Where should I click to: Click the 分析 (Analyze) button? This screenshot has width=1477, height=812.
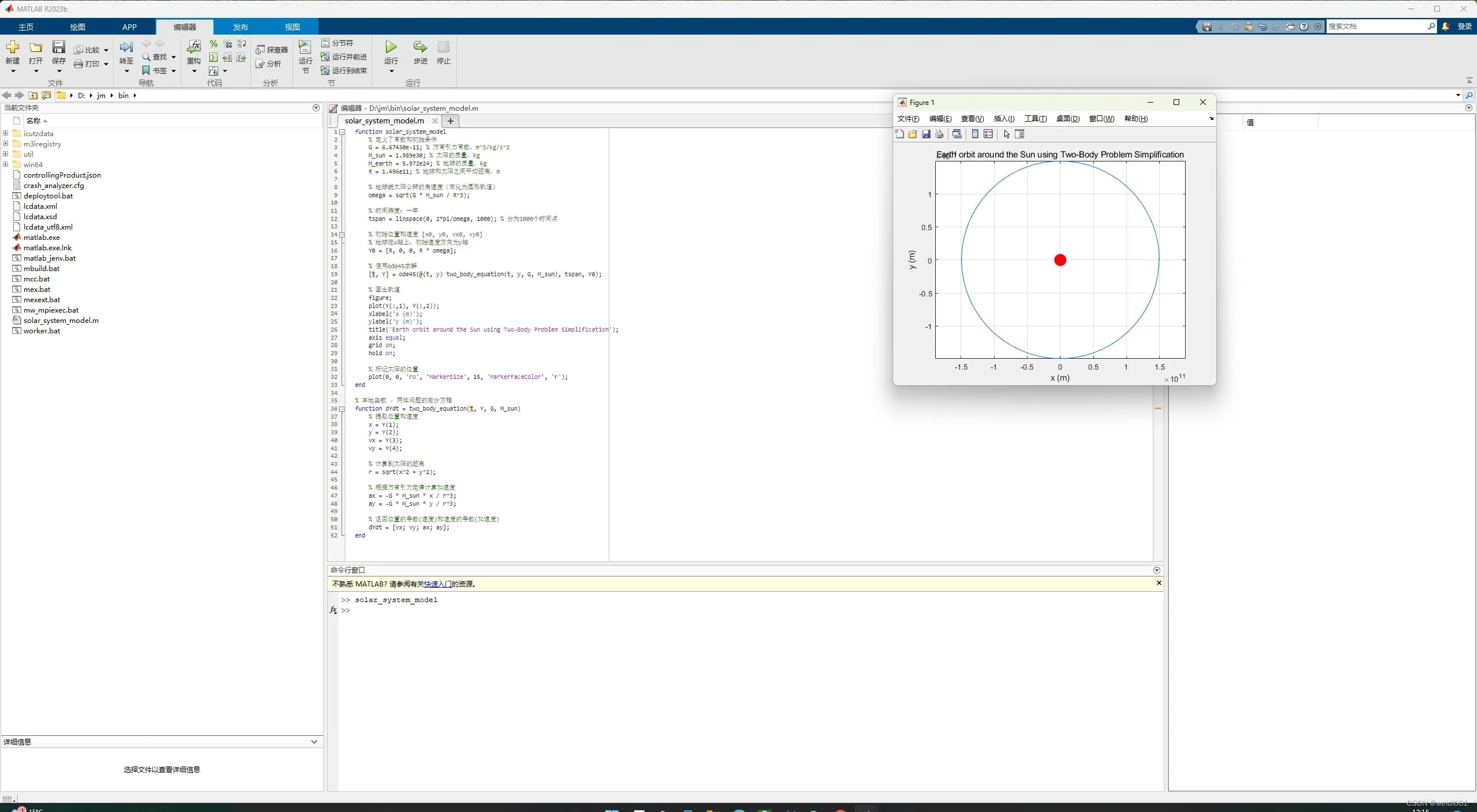pyautogui.click(x=269, y=64)
